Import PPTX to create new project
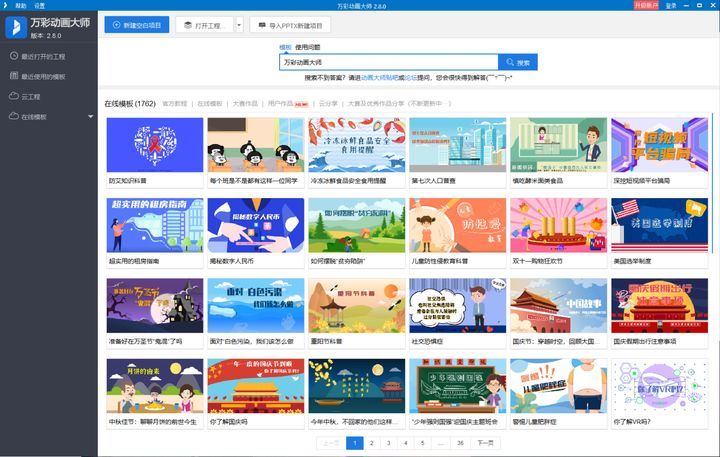 coord(290,25)
